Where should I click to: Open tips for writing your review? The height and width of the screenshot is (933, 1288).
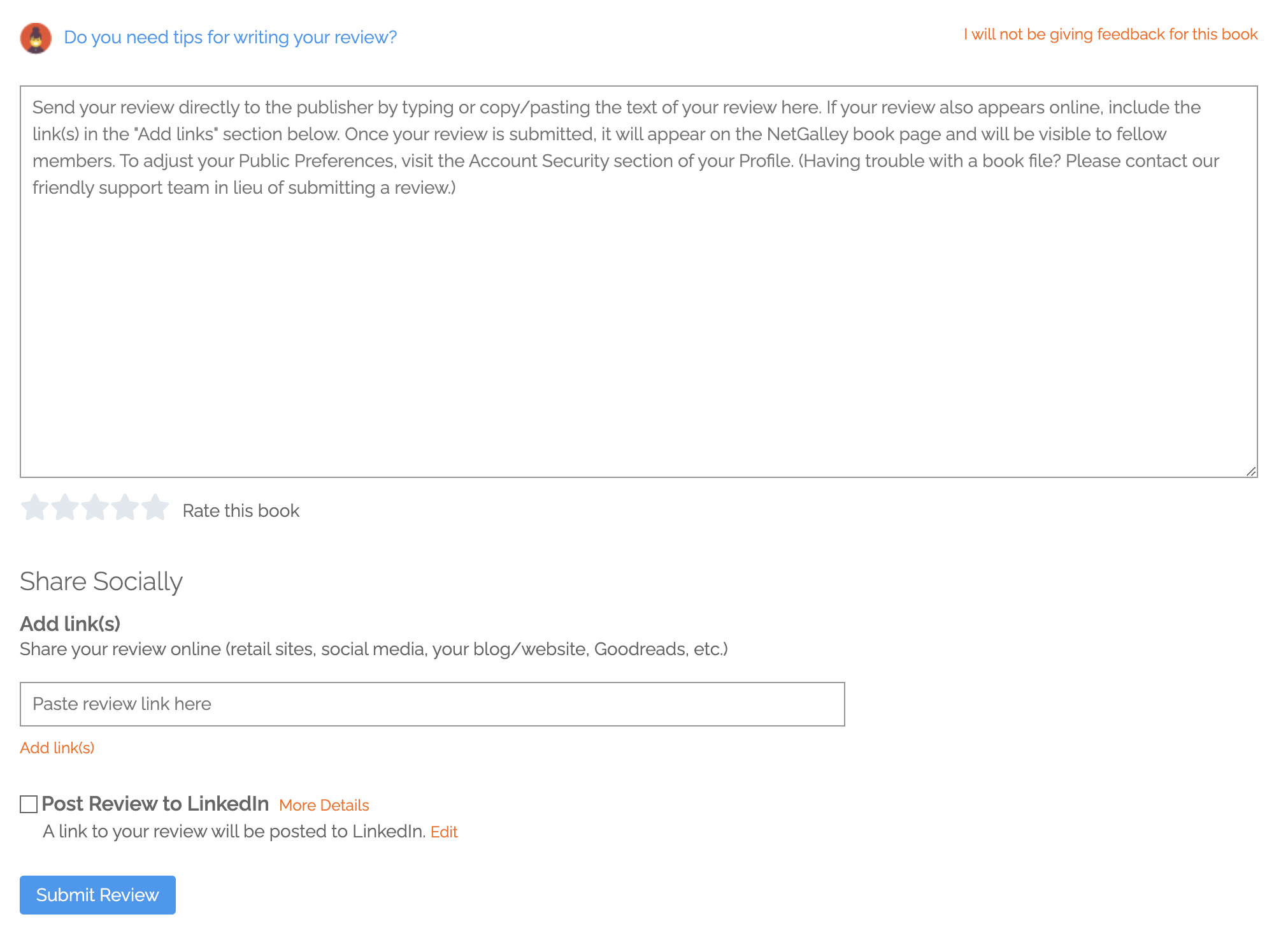(230, 38)
